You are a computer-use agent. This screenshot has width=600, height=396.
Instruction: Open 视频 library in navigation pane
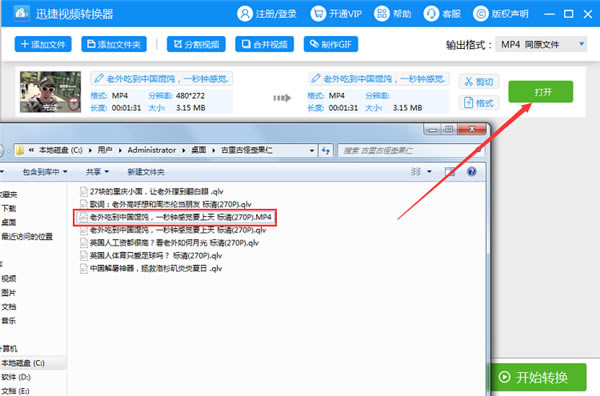pyautogui.click(x=8, y=279)
